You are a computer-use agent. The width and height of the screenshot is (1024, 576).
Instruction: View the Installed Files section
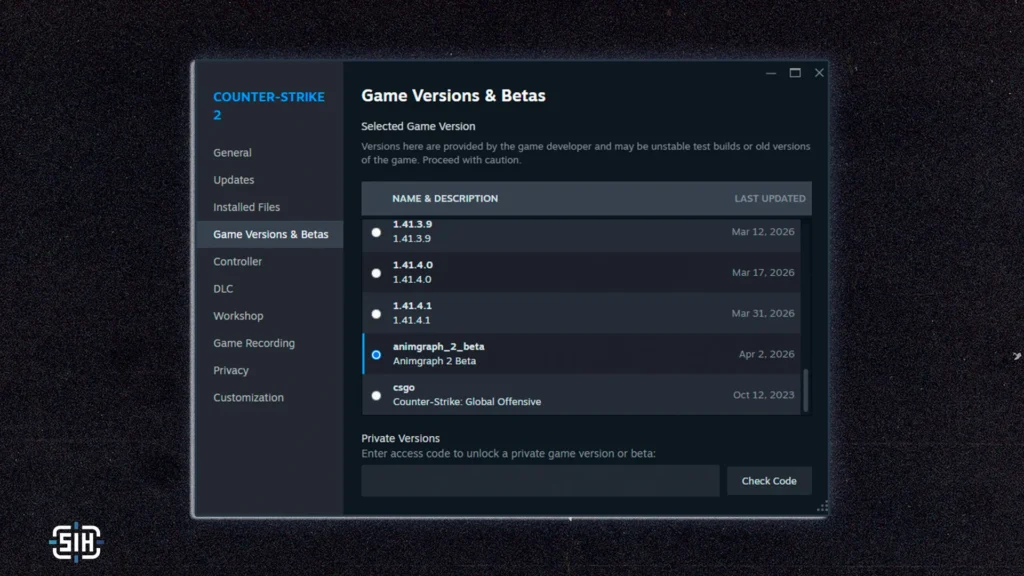pos(247,206)
